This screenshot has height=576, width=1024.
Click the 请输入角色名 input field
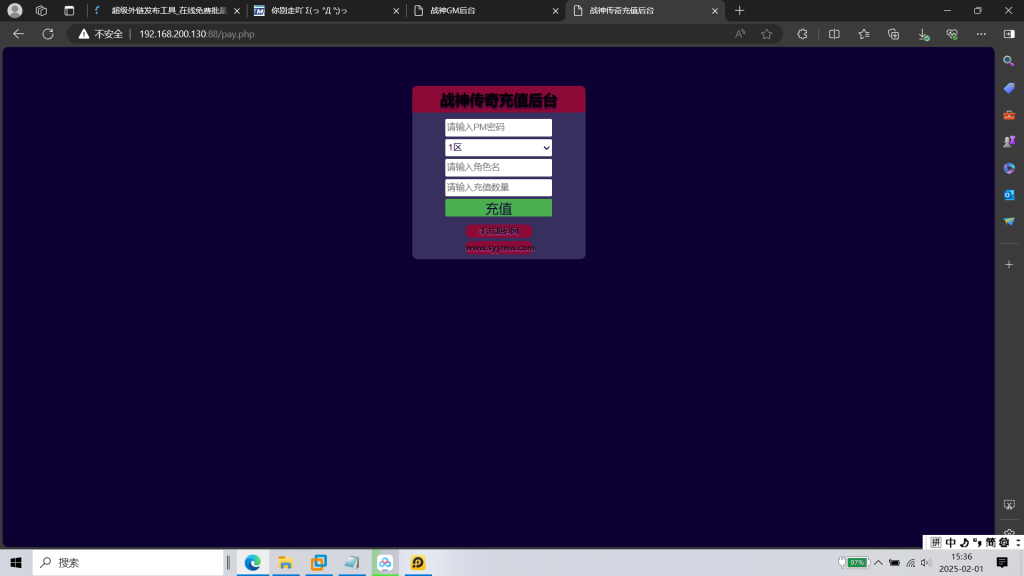(x=498, y=167)
